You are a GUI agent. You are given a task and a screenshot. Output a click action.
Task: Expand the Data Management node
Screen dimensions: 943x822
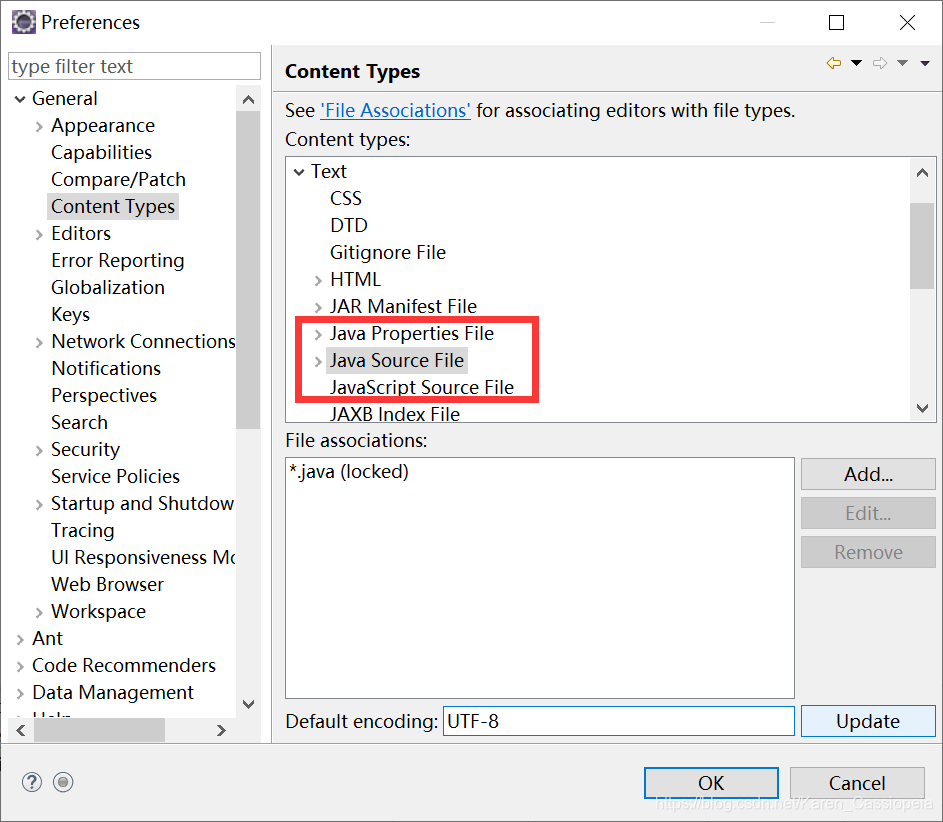(x=20, y=693)
